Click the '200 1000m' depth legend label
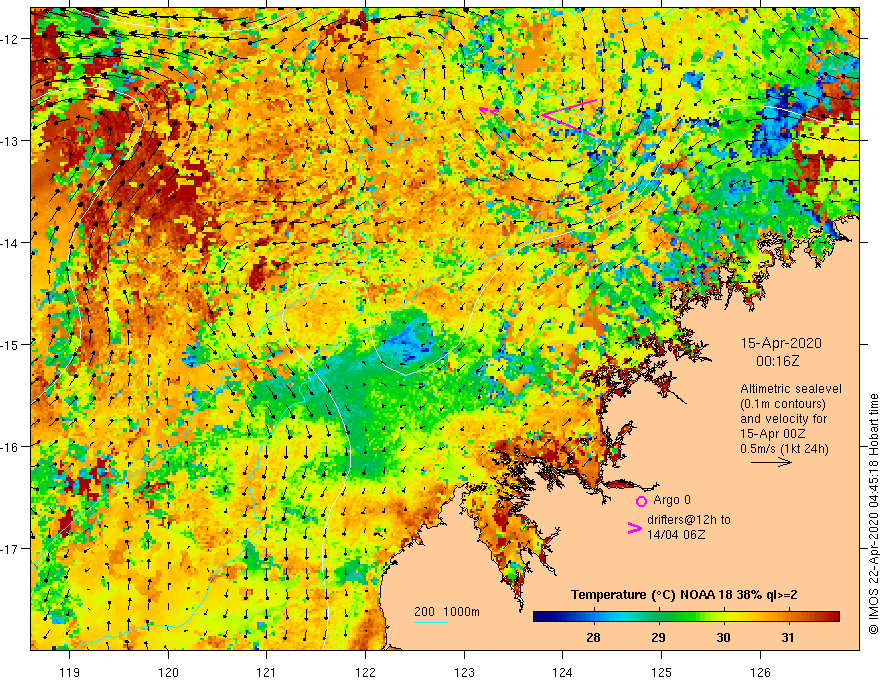This screenshot has height=680, width=880. coord(447,612)
